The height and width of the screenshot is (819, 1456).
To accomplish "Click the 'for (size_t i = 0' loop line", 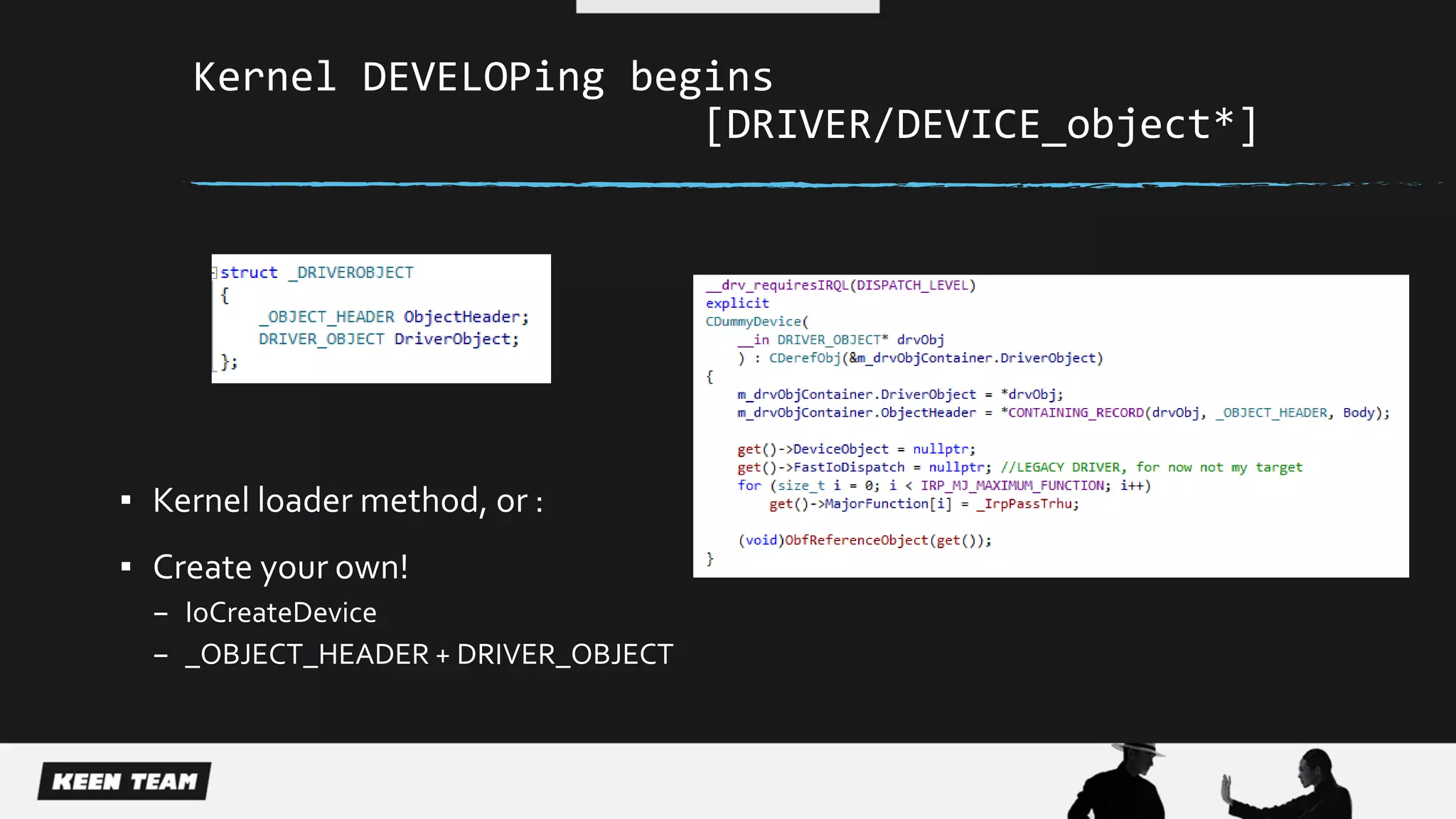I will click(944, 486).
